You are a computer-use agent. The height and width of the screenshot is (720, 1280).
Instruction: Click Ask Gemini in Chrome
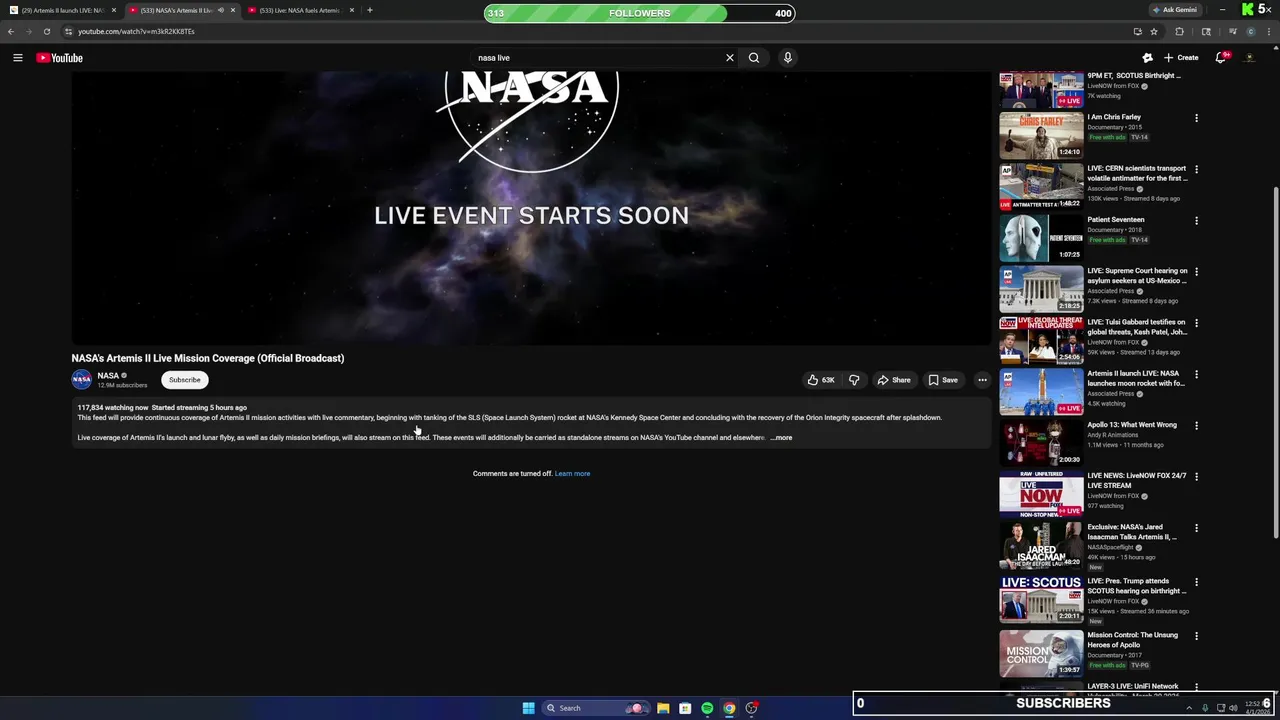(1175, 10)
